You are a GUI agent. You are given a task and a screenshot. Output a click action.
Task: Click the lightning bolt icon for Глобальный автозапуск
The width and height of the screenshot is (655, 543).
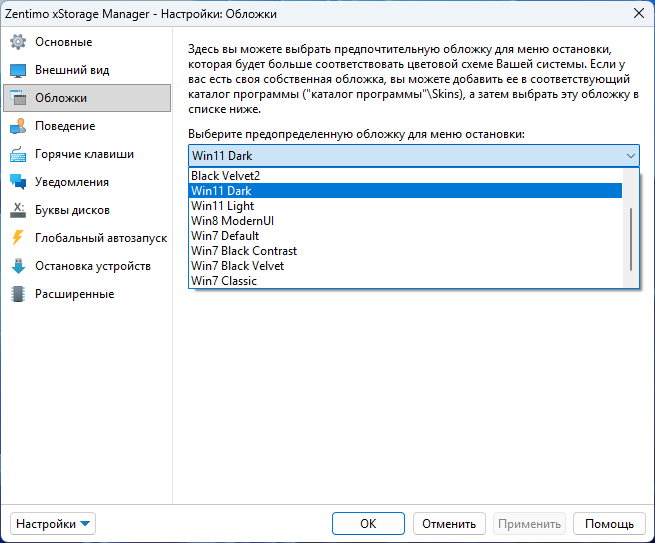[17, 238]
